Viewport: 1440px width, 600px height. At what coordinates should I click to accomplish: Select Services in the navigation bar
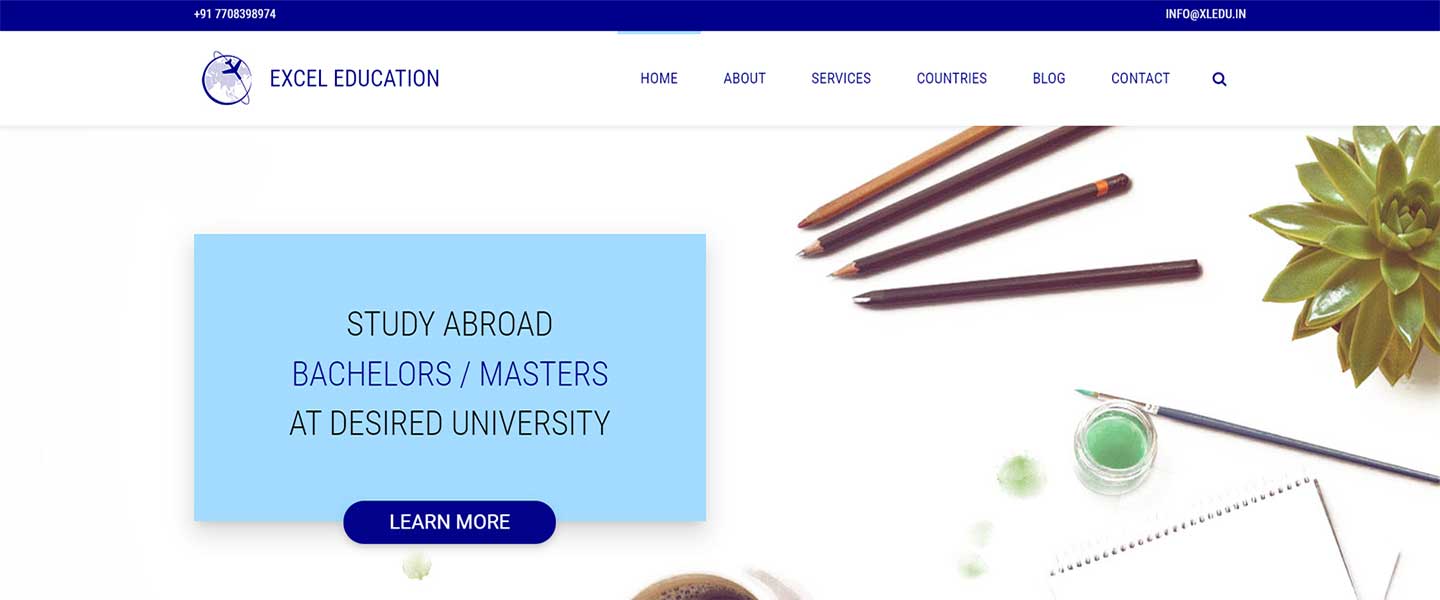[841, 78]
